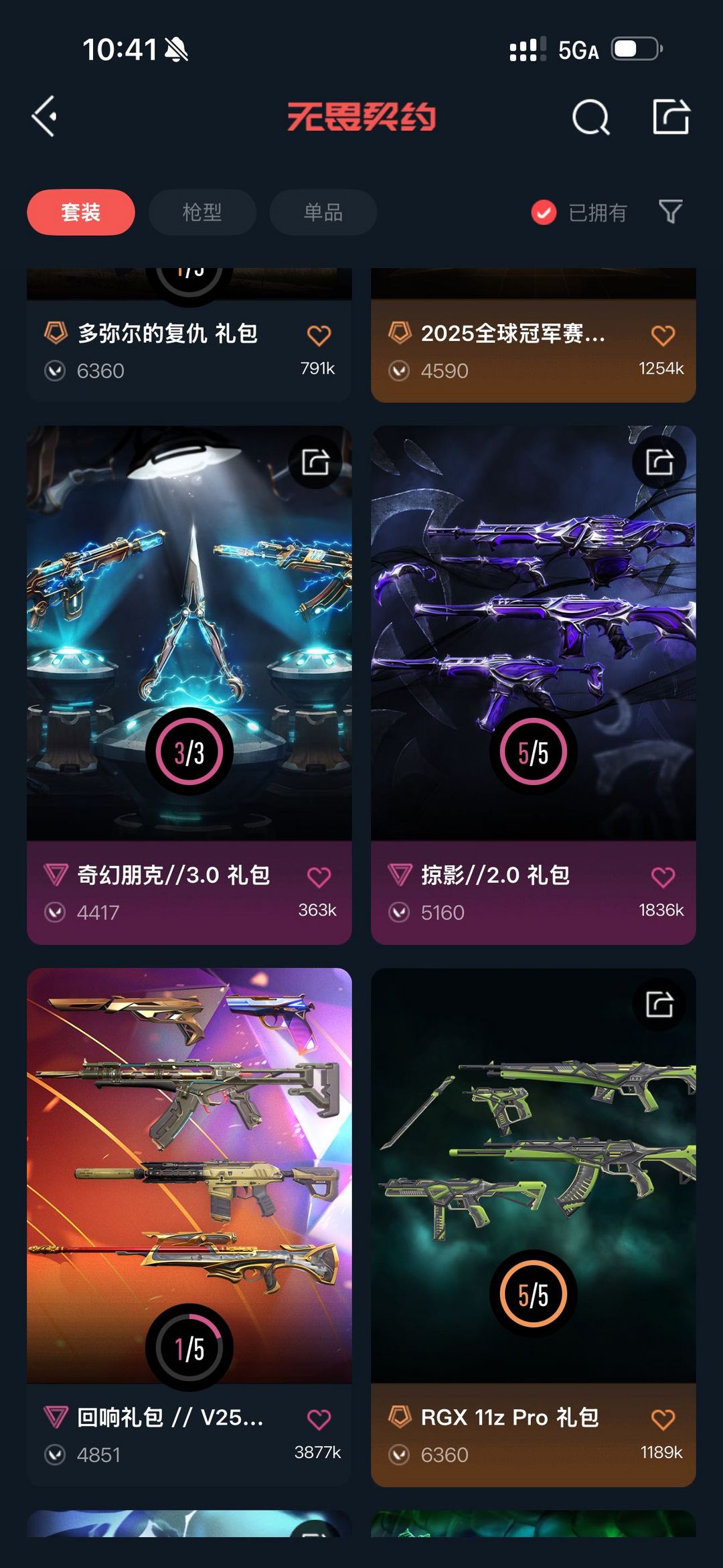Image resolution: width=723 pixels, height=1568 pixels.
Task: Share the RGX 11z Pro bundle card
Action: [659, 1005]
